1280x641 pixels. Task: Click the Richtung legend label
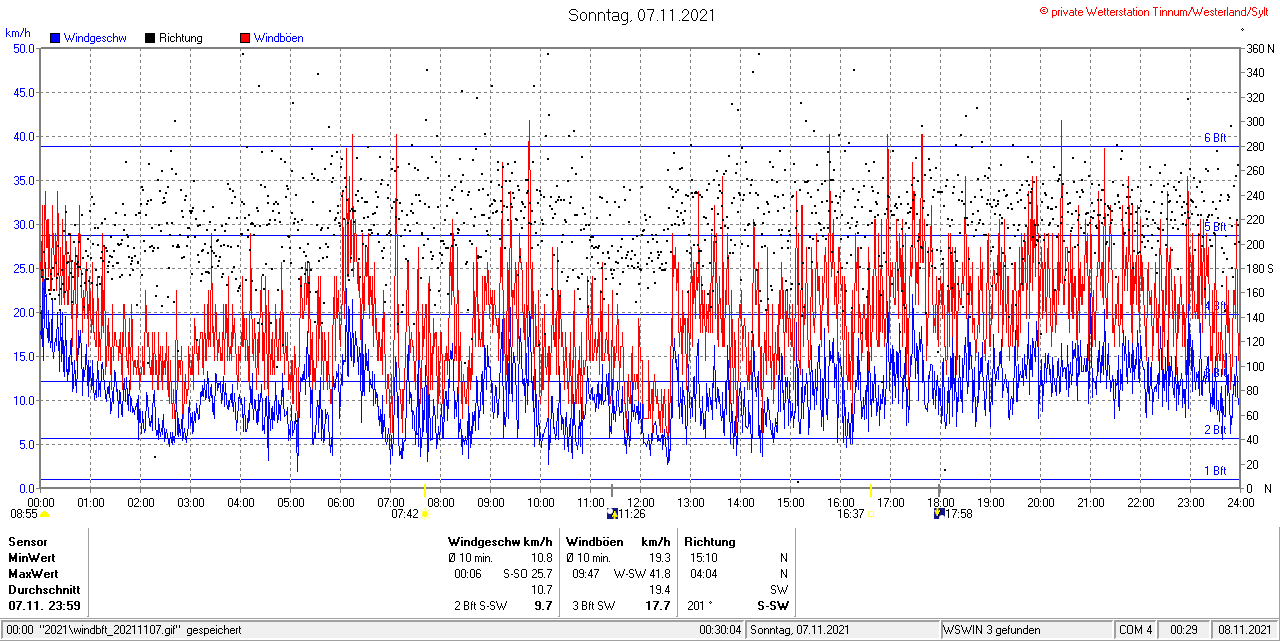181,38
